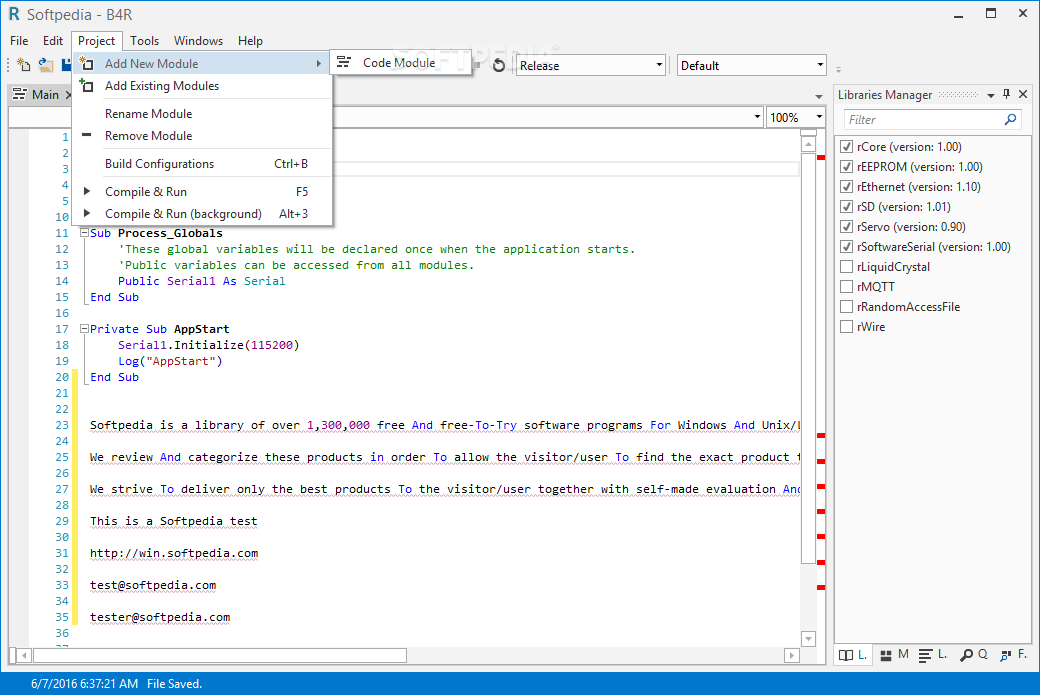The image size is (1040, 695).
Task: Click the horizontal scrollbar left arrow
Action: pyautogui.click(x=24, y=655)
